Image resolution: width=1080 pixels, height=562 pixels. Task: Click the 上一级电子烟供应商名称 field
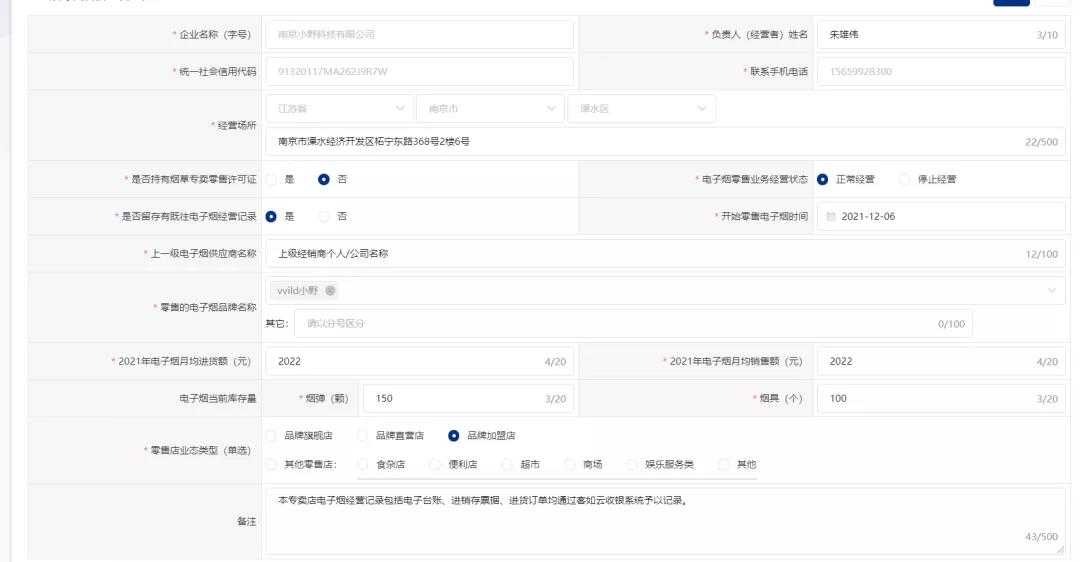click(665, 253)
